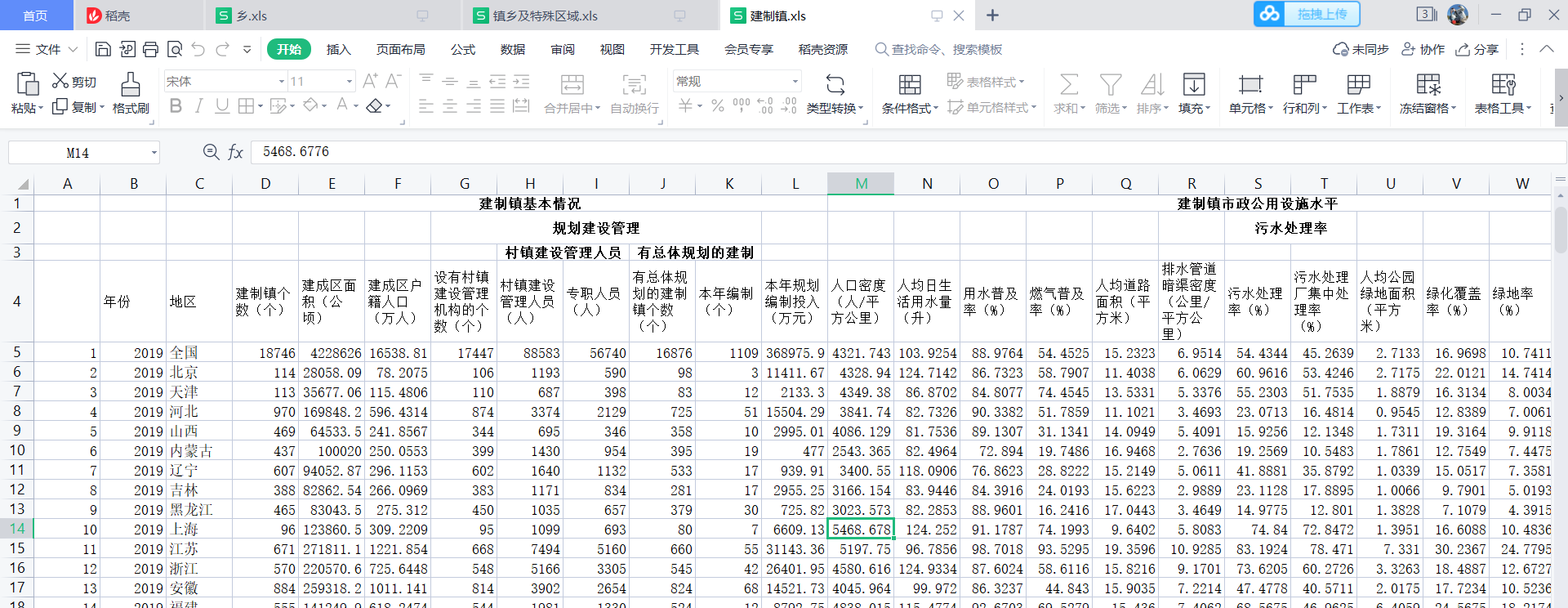Screen dimensions: 1568x608
Task: Click the Save icon in quick toolbar
Action: pos(103,49)
